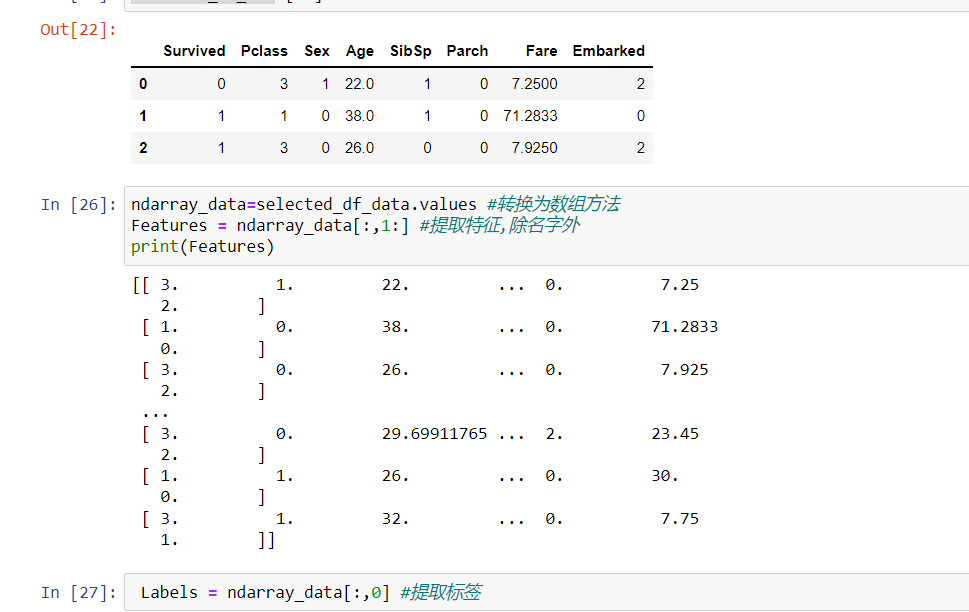This screenshot has height=612, width=969.
Task: Select the Out[22] output prompt
Action: click(x=78, y=30)
